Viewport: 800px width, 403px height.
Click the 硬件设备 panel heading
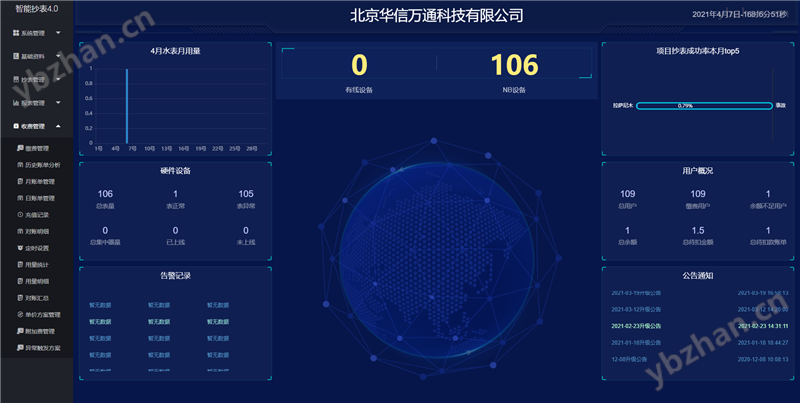tap(176, 171)
